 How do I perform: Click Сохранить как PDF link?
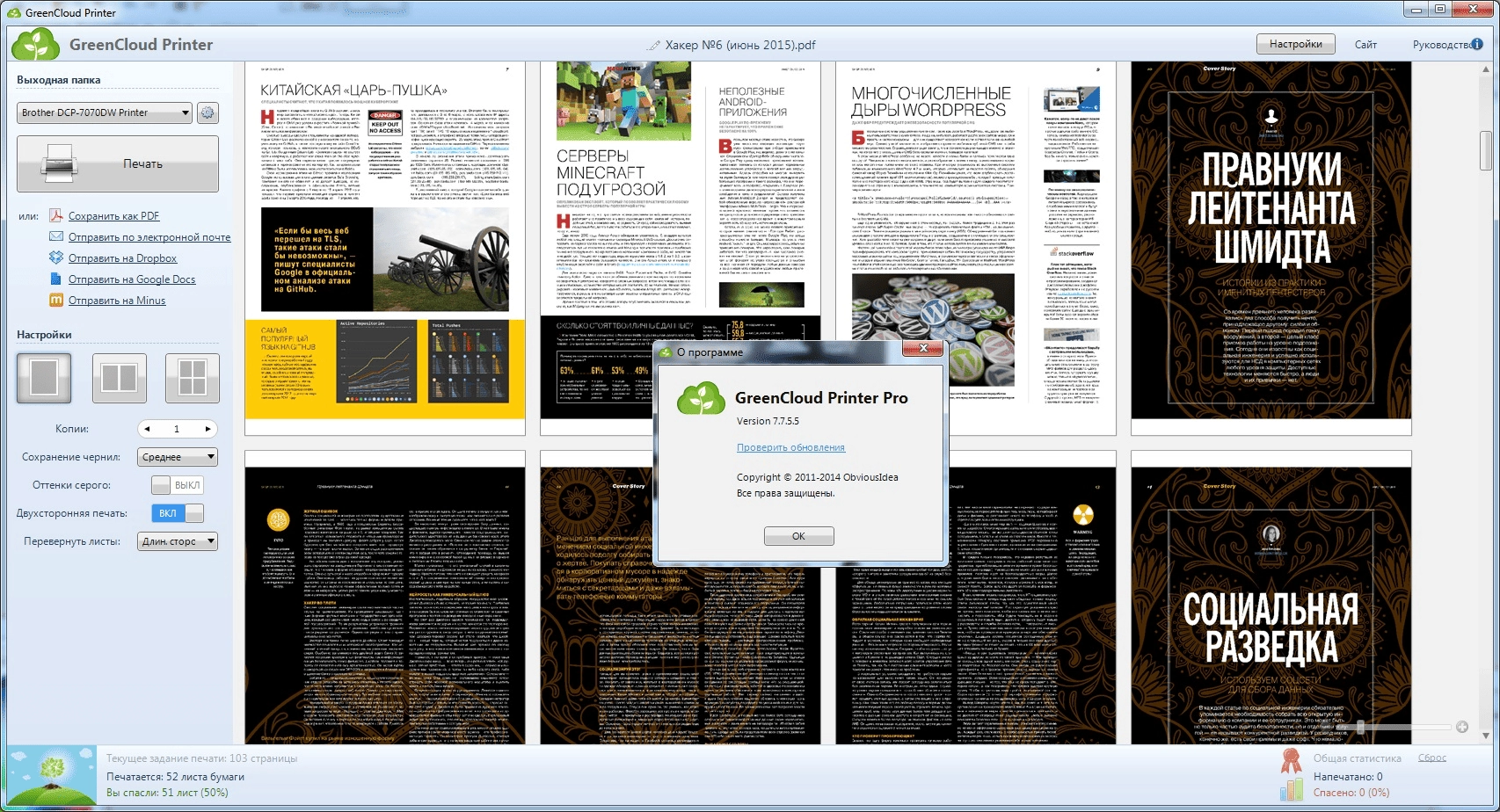(x=113, y=215)
